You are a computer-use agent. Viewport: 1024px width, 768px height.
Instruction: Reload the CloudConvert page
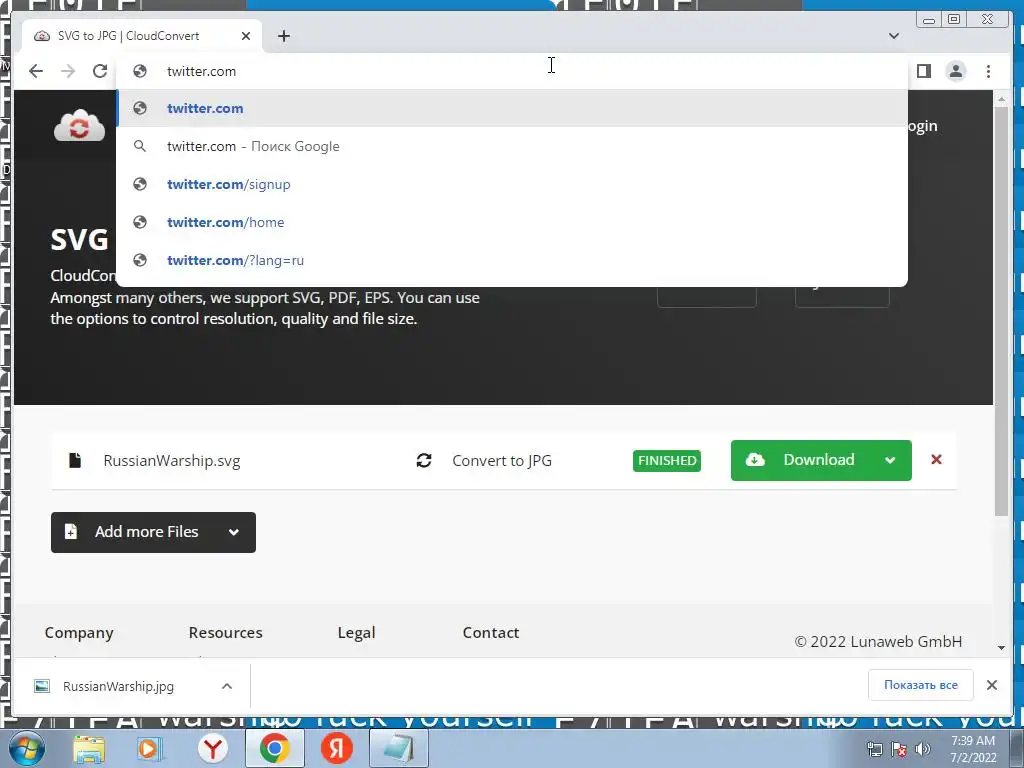(x=100, y=71)
